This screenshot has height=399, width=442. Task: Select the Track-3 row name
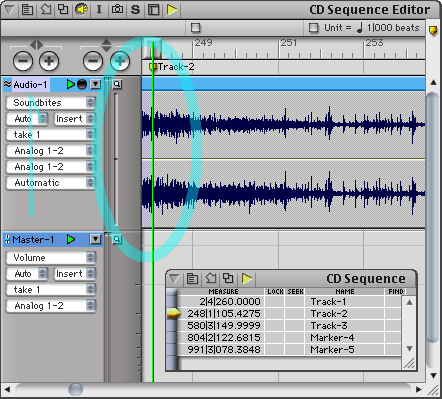click(329, 326)
